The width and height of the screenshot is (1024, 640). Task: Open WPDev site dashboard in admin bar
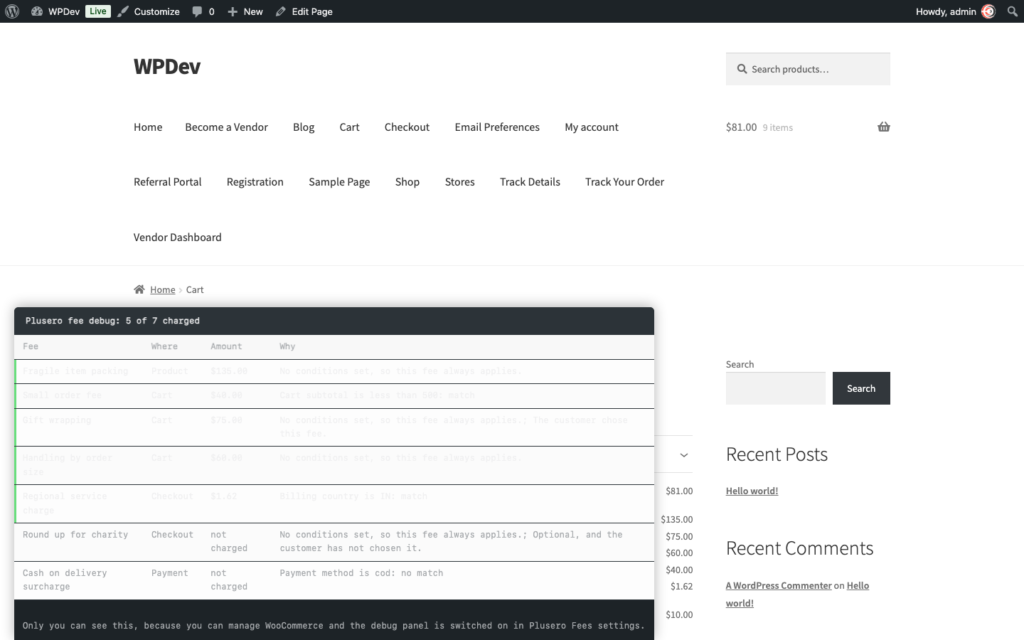56,11
